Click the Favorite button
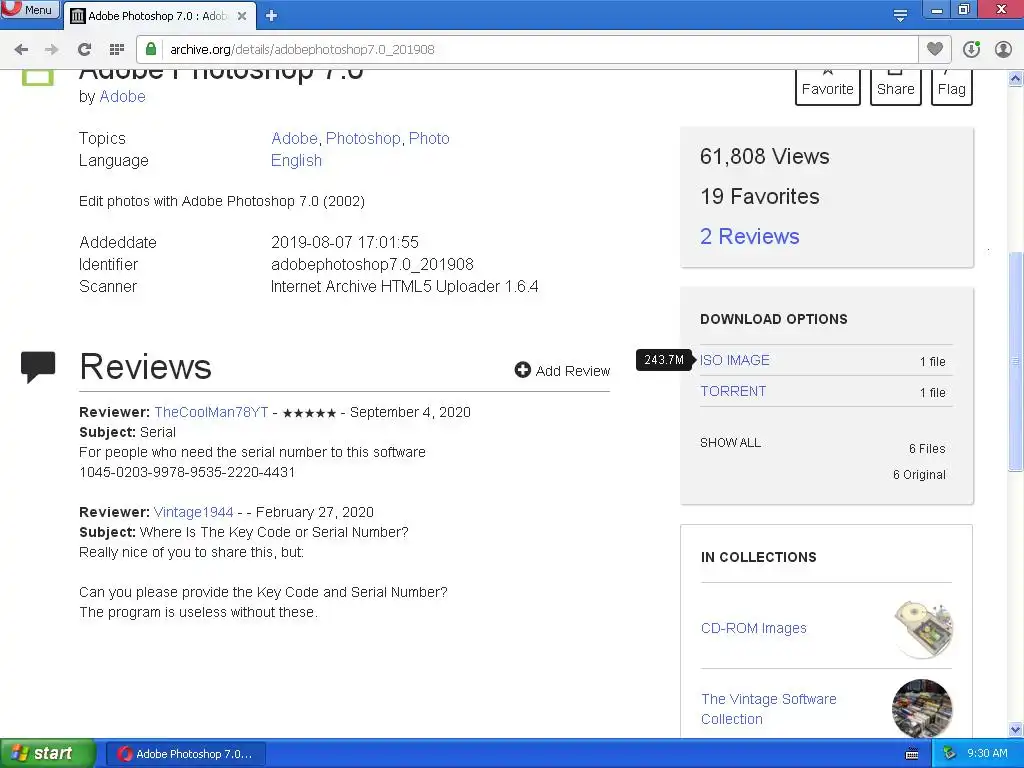 (827, 88)
